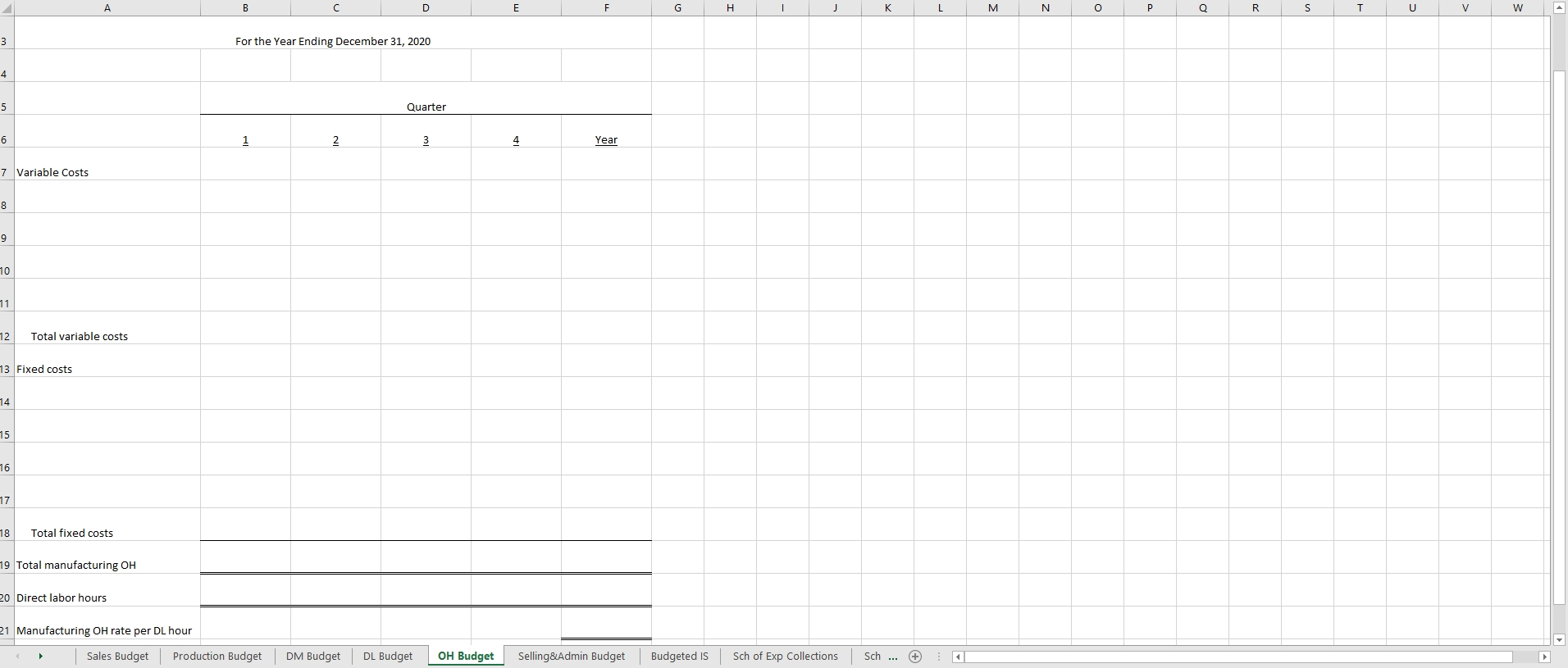Click the Select All corner triangle
This screenshot has height=668, width=1568.
pyautogui.click(x=7, y=7)
